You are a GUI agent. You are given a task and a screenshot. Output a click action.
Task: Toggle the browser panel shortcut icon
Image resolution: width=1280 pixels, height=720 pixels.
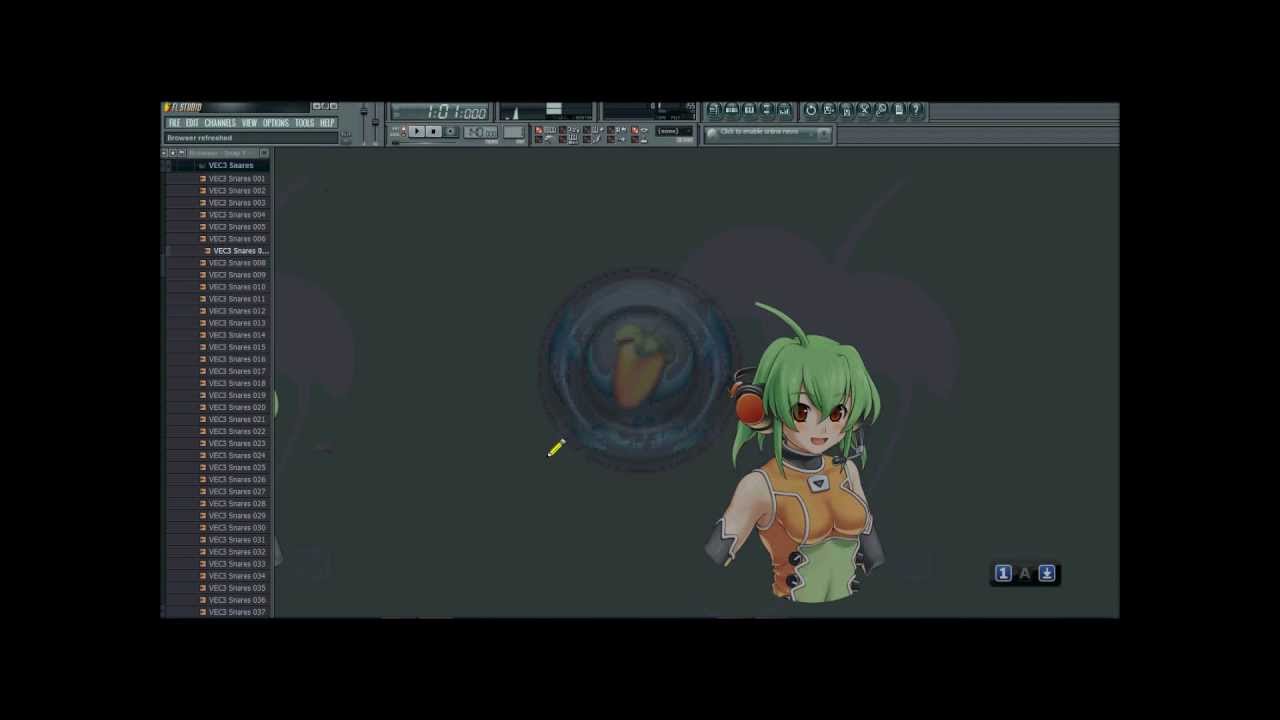766,110
